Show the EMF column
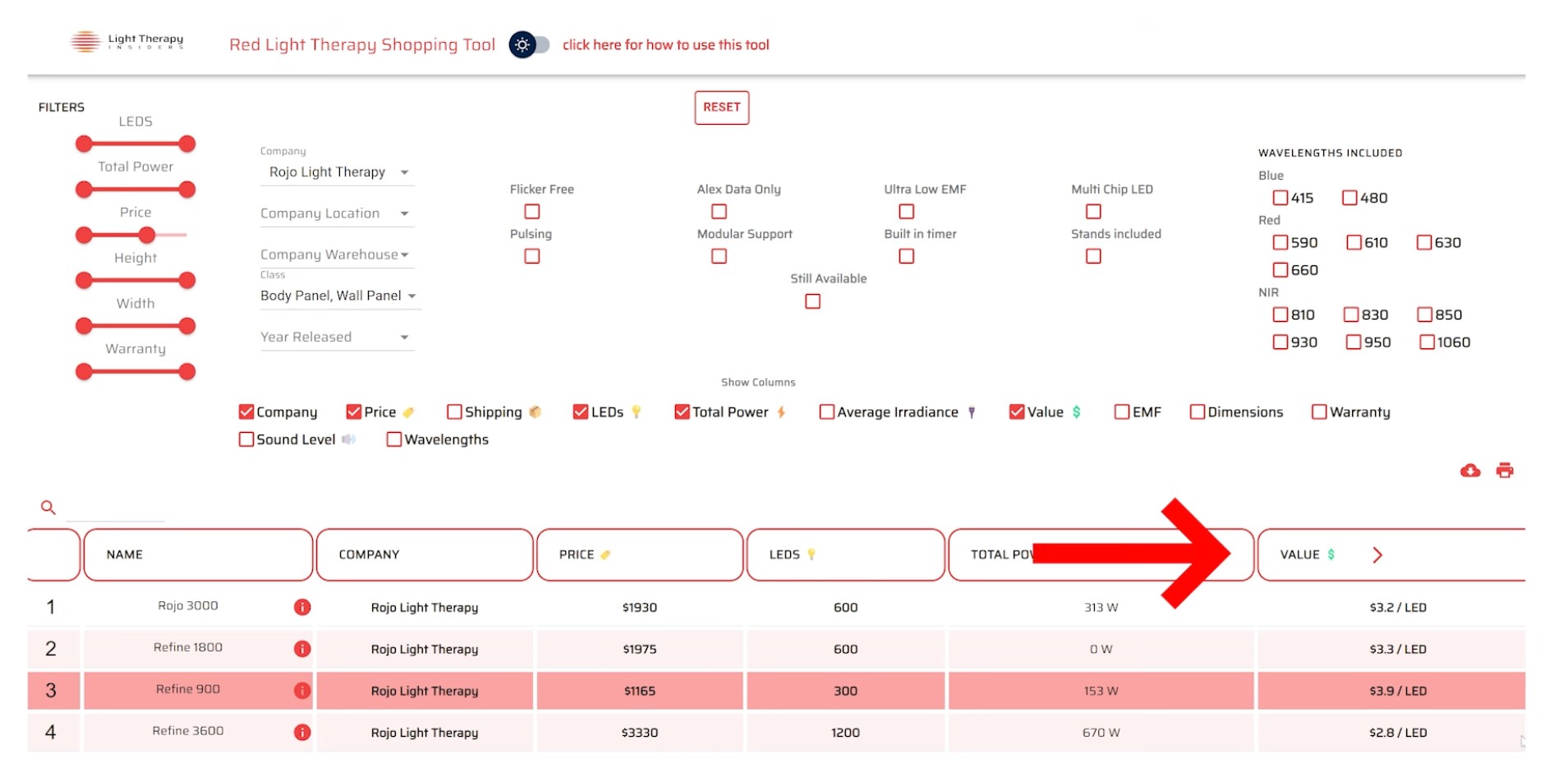The height and width of the screenshot is (768, 1568). pos(1122,412)
